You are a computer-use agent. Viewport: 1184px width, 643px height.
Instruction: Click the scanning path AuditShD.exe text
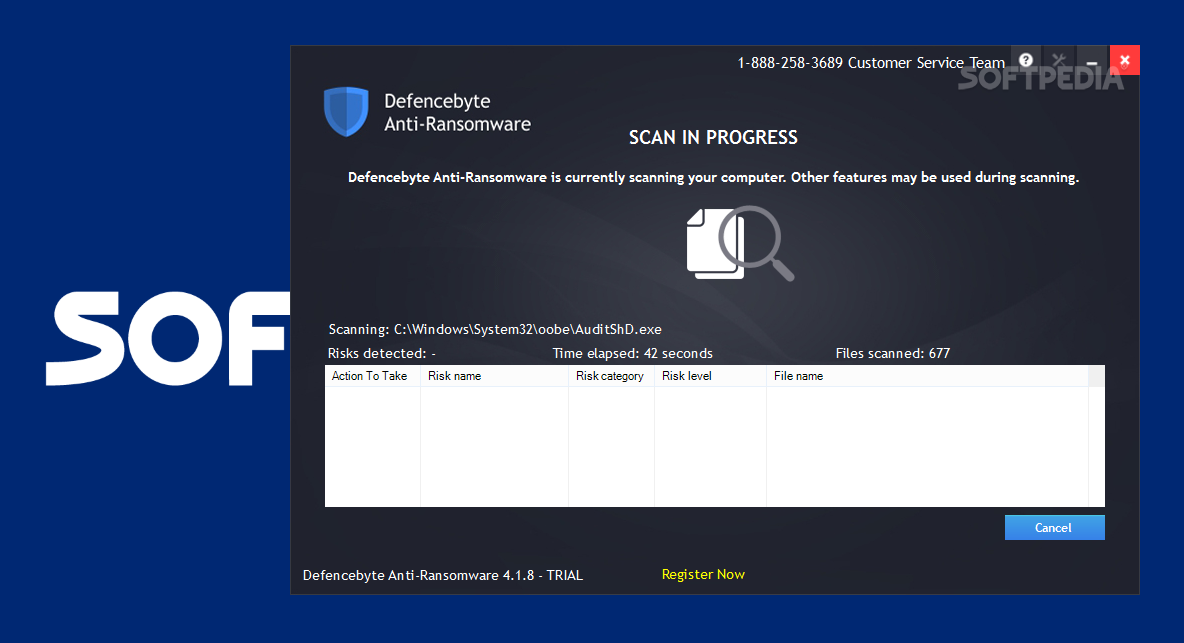coord(495,329)
